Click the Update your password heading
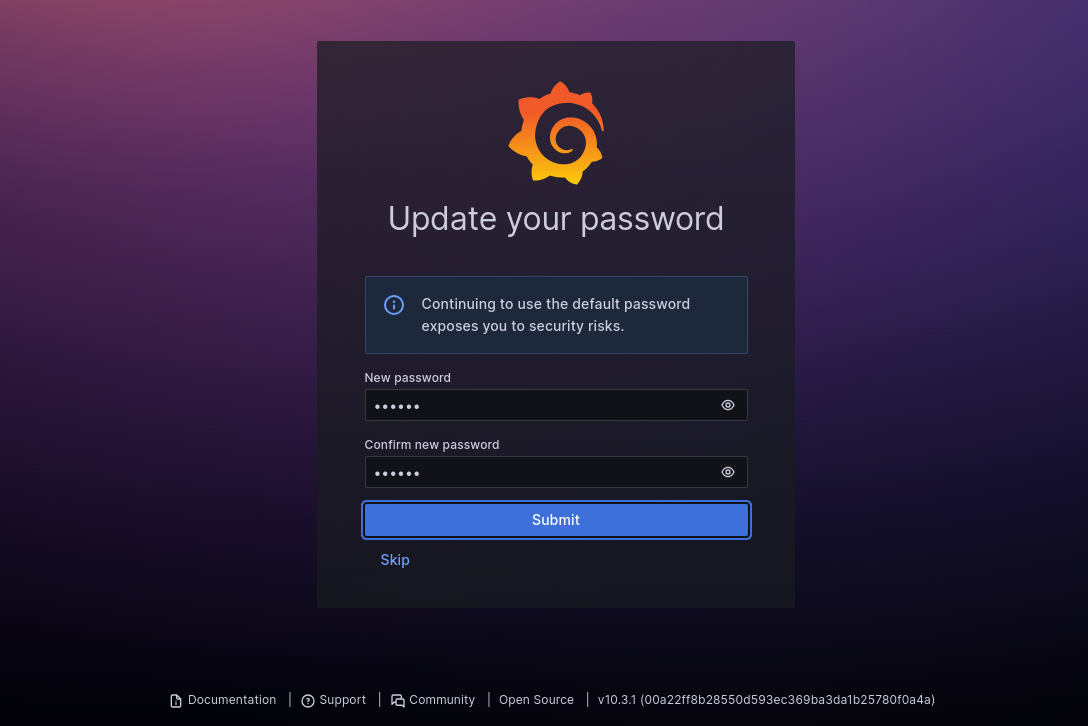This screenshot has height=726, width=1088. (x=556, y=219)
